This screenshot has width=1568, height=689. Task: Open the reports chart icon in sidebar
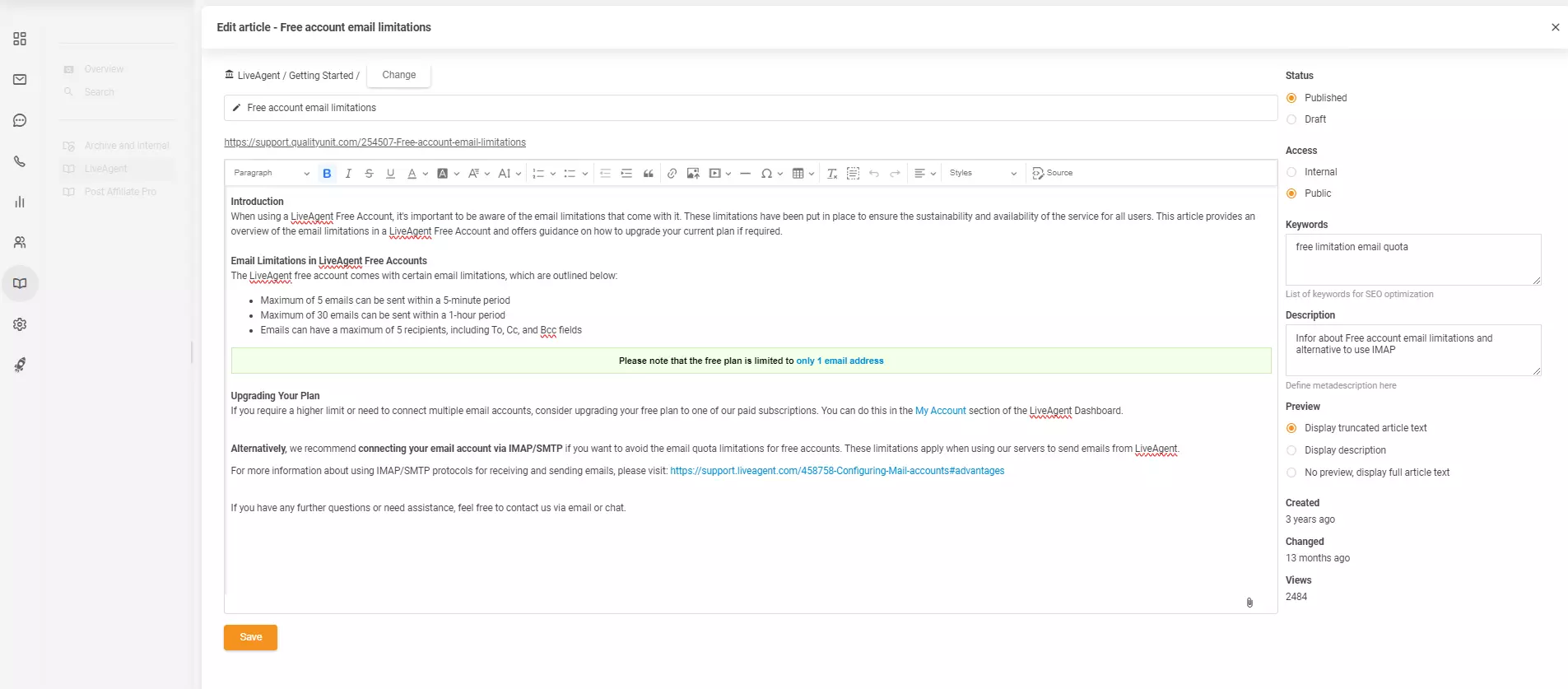coord(20,202)
